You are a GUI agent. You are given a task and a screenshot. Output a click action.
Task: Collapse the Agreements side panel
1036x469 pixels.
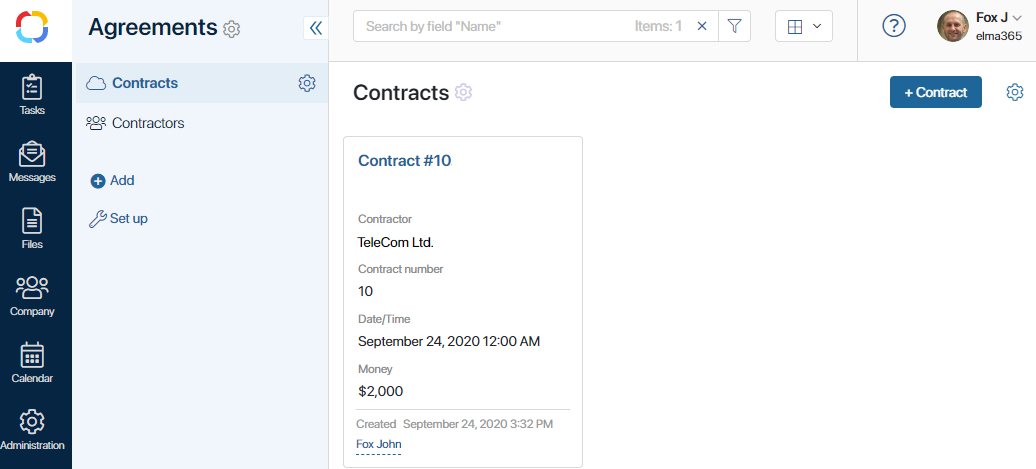[x=316, y=28]
